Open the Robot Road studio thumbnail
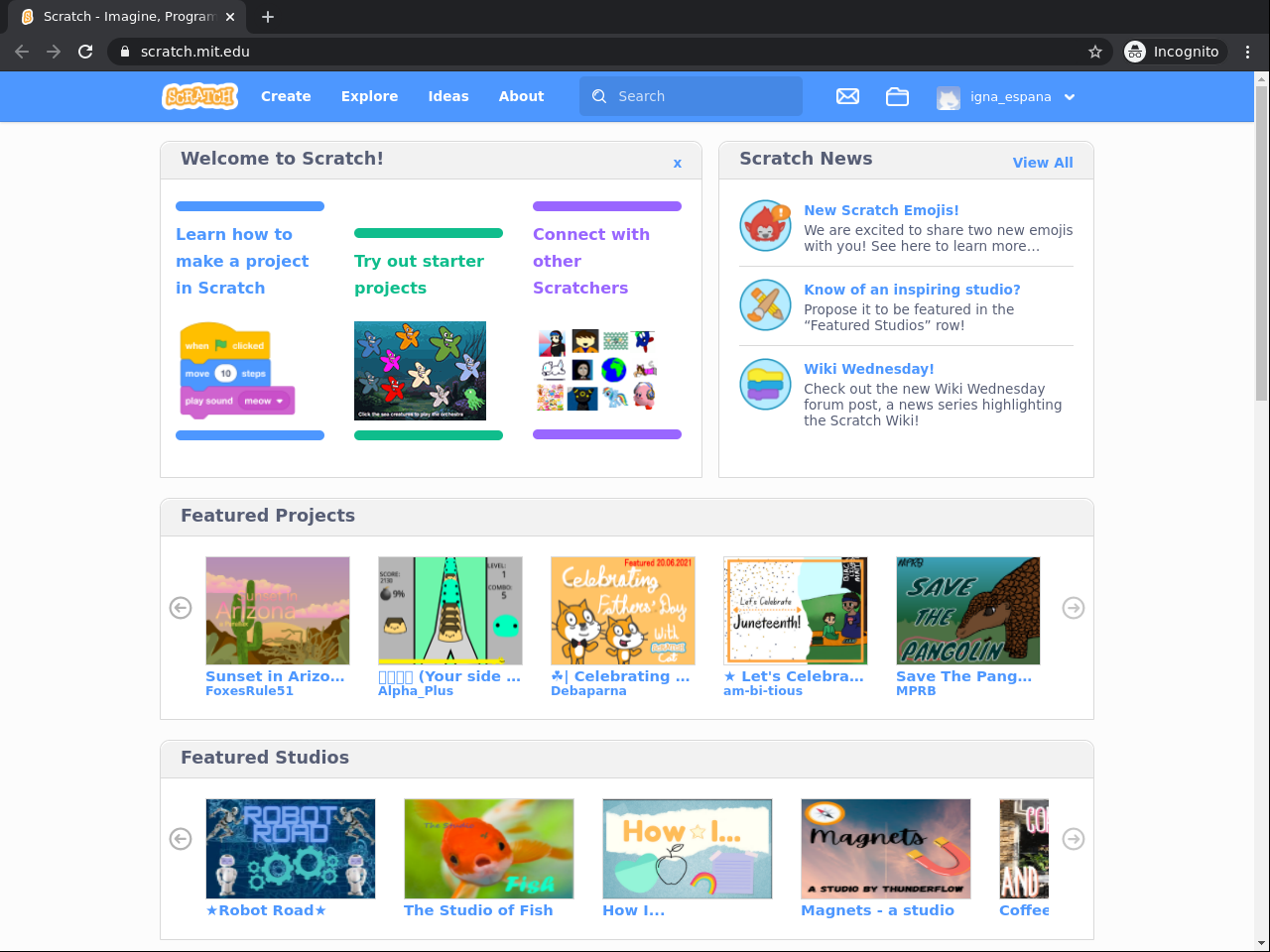 click(x=291, y=849)
